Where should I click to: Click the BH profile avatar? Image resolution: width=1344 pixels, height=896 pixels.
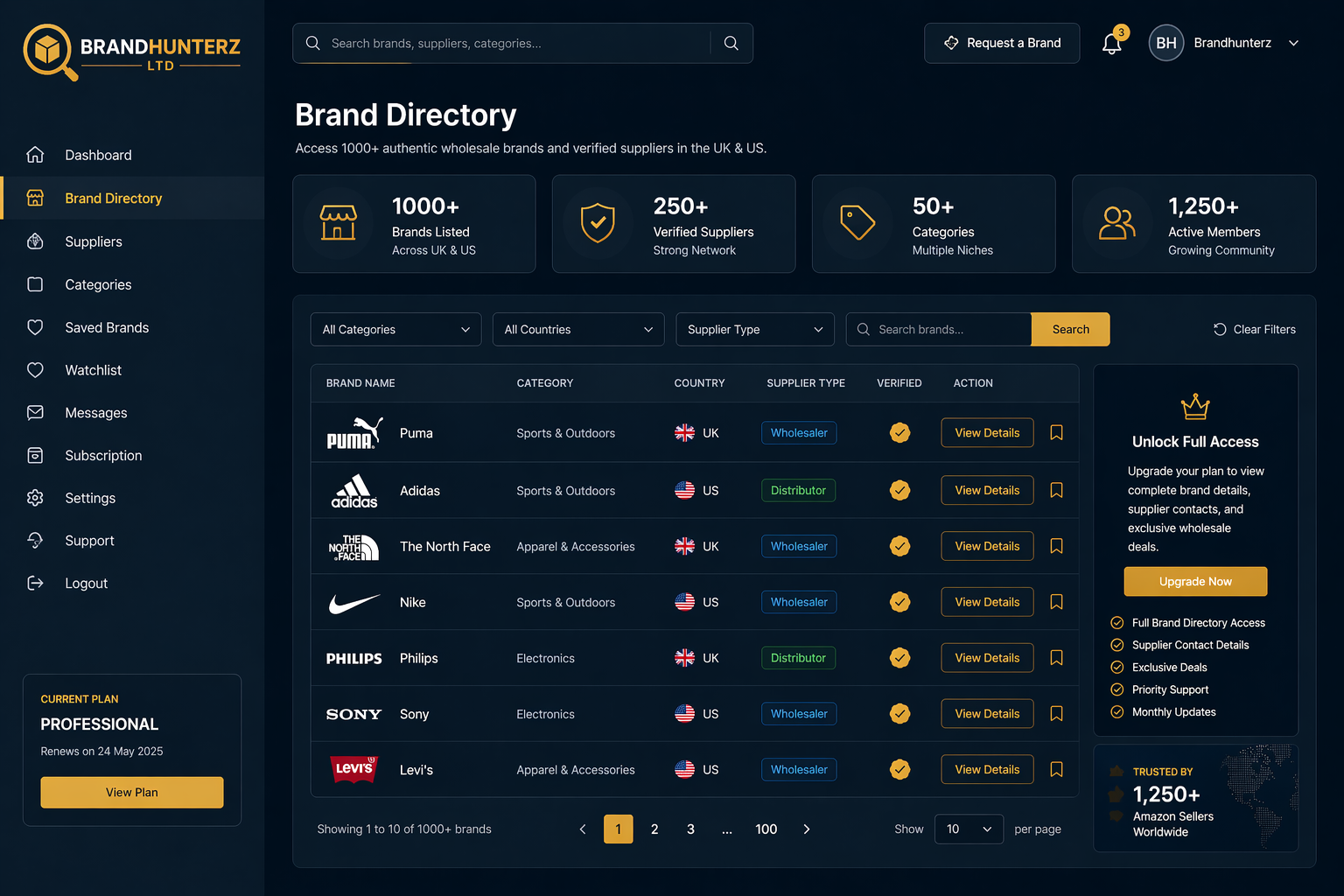point(1166,43)
